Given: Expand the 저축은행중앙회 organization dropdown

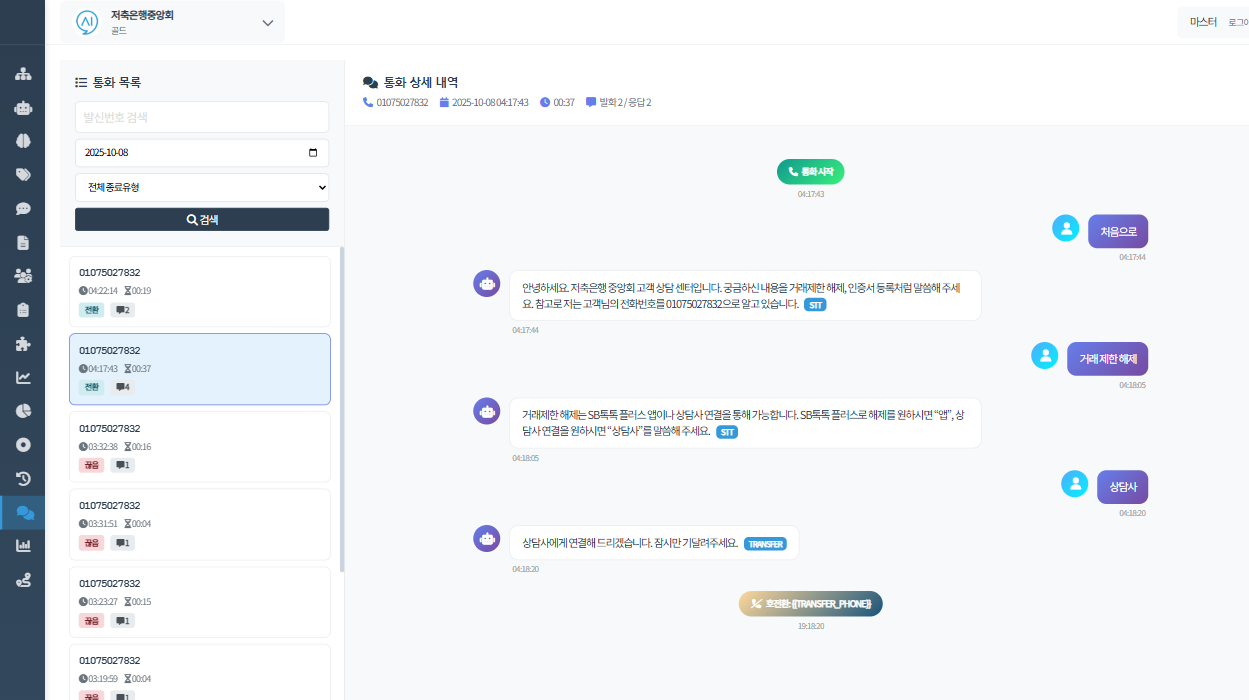Looking at the screenshot, I should click(x=267, y=23).
